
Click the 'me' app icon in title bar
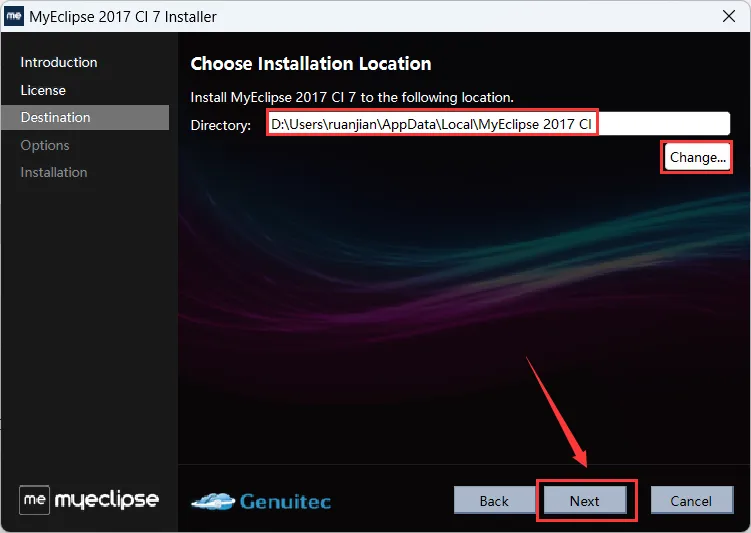click(13, 16)
